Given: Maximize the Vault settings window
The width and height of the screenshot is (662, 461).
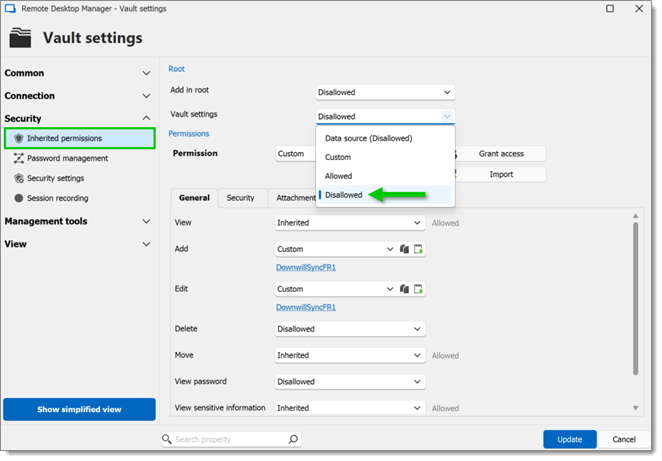Looking at the screenshot, I should pos(610,8).
